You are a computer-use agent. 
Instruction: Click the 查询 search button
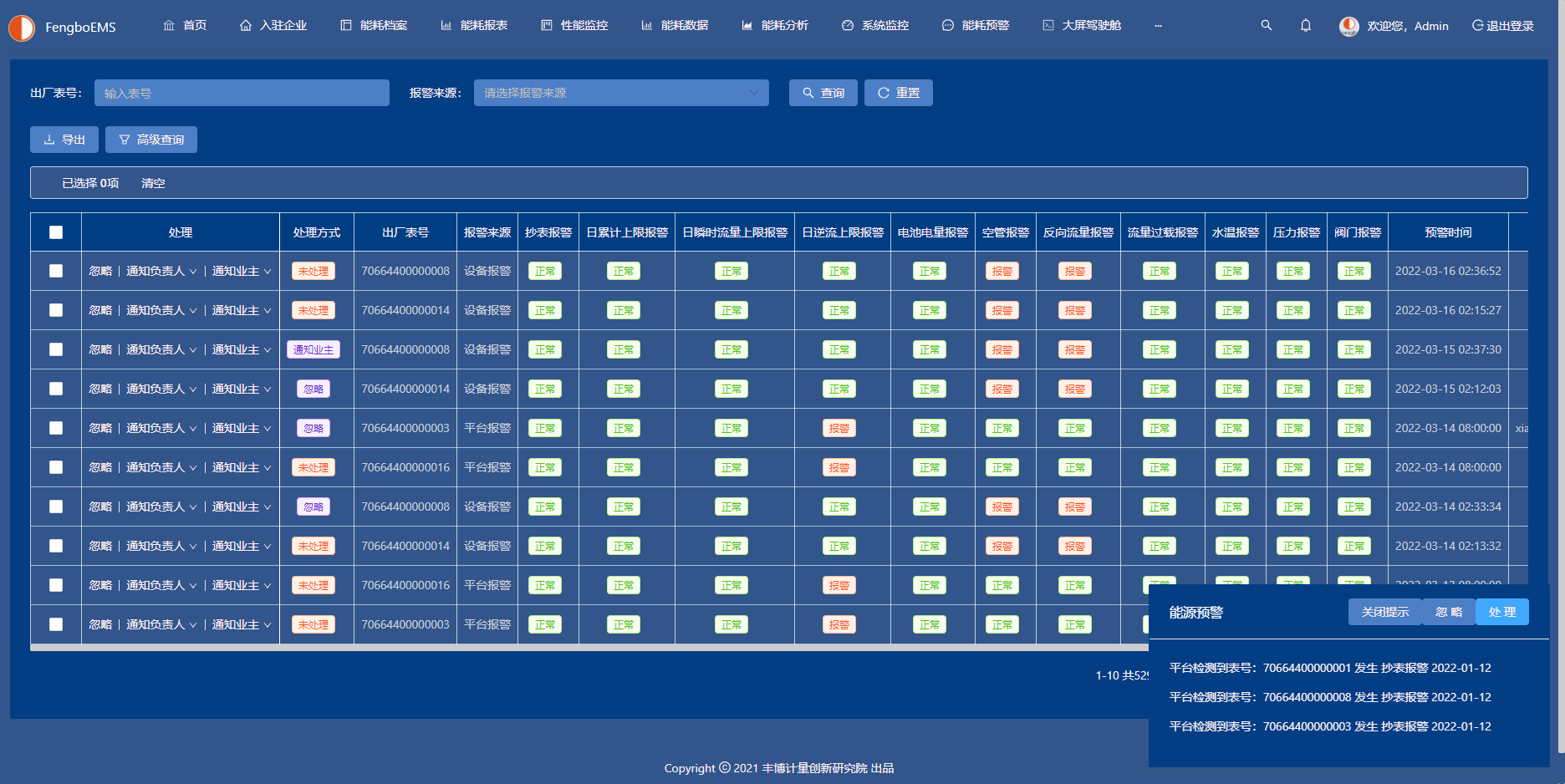tap(823, 93)
